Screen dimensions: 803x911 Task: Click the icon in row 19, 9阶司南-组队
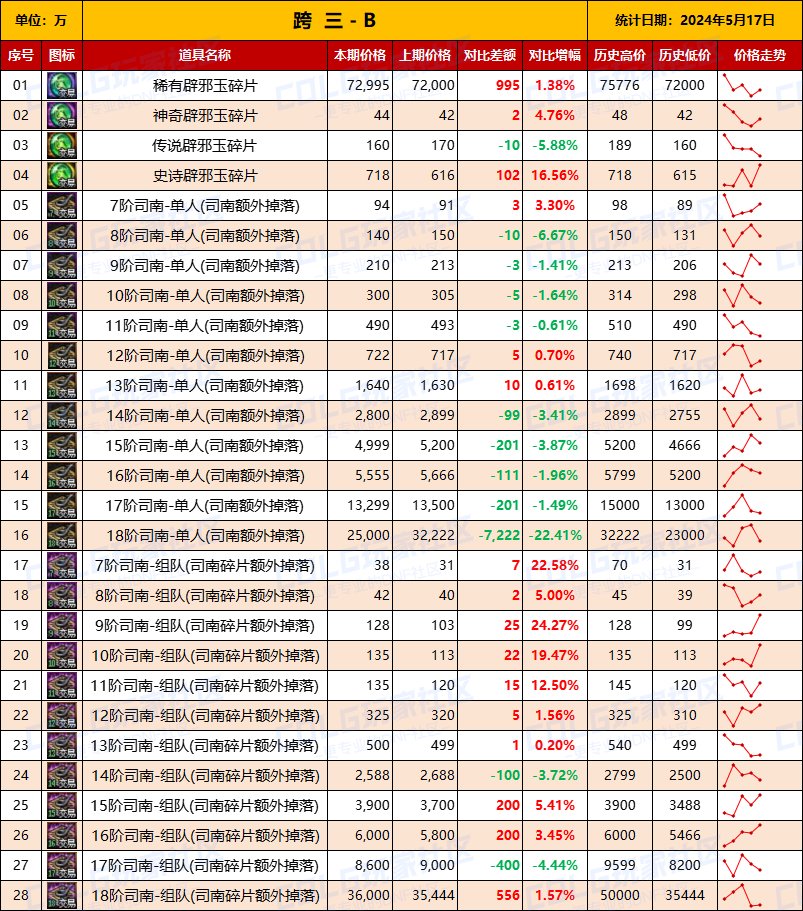[x=62, y=625]
